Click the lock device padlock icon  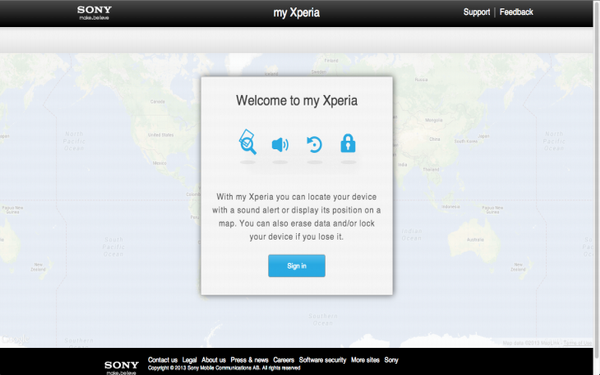[x=348, y=143]
